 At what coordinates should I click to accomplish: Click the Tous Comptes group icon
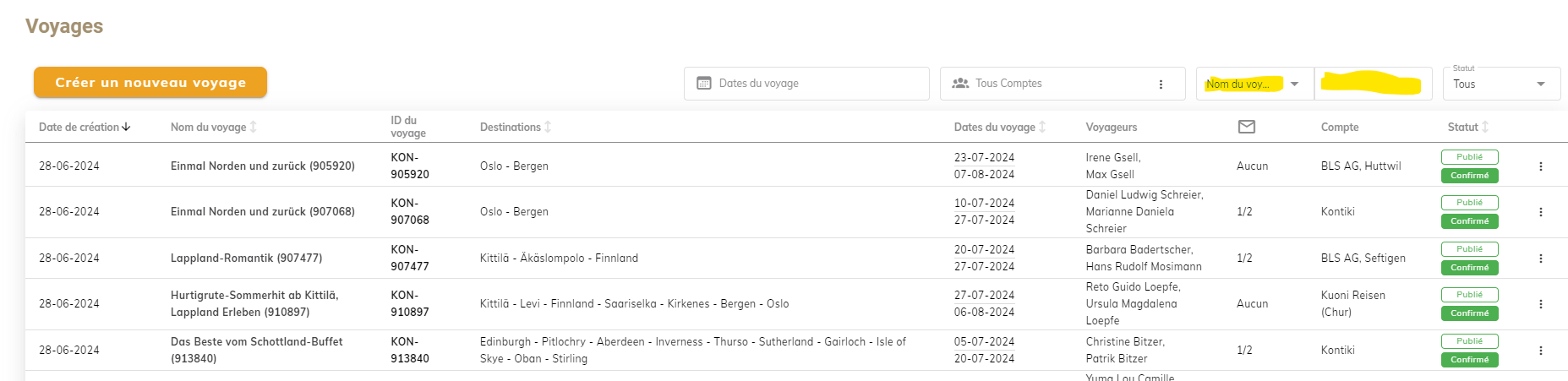coord(960,84)
